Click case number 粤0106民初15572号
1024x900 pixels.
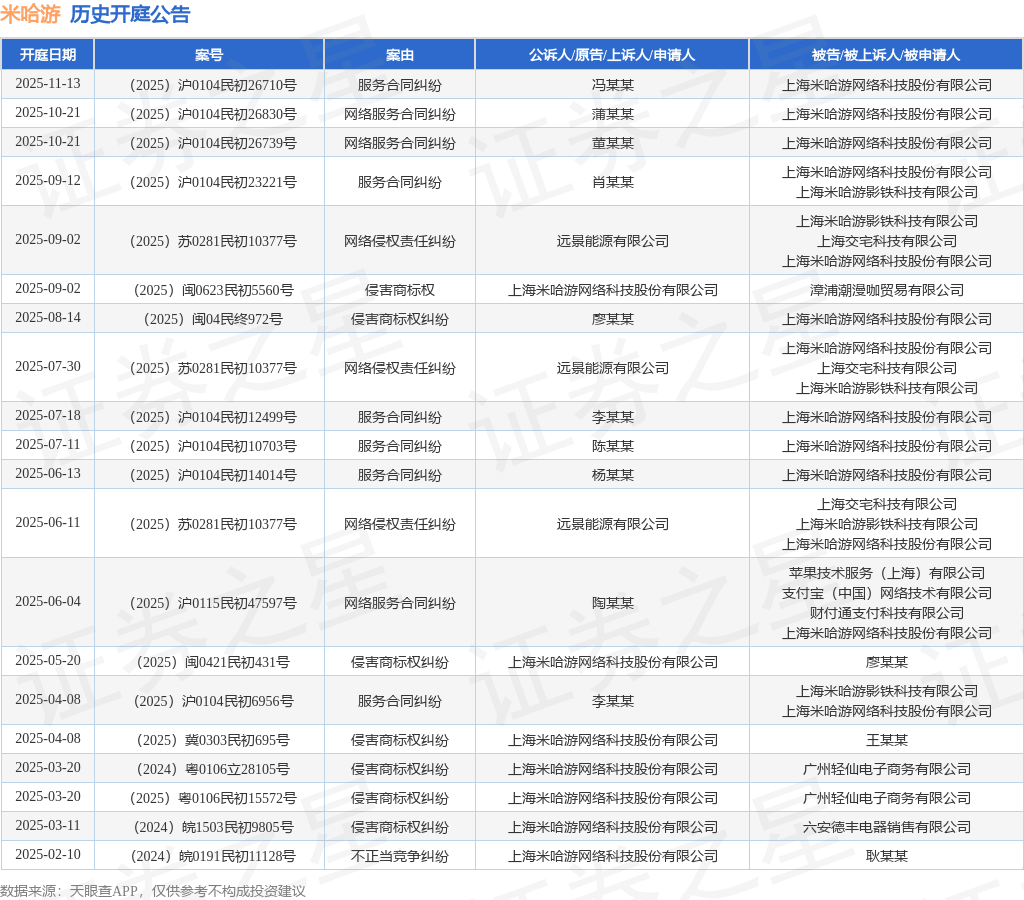[213, 798]
